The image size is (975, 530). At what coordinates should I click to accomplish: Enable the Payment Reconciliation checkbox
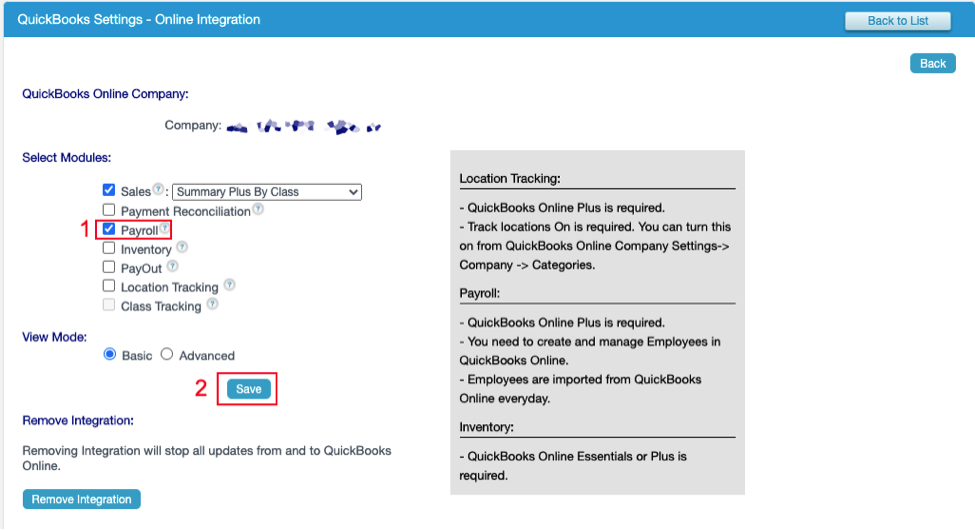[x=109, y=211]
